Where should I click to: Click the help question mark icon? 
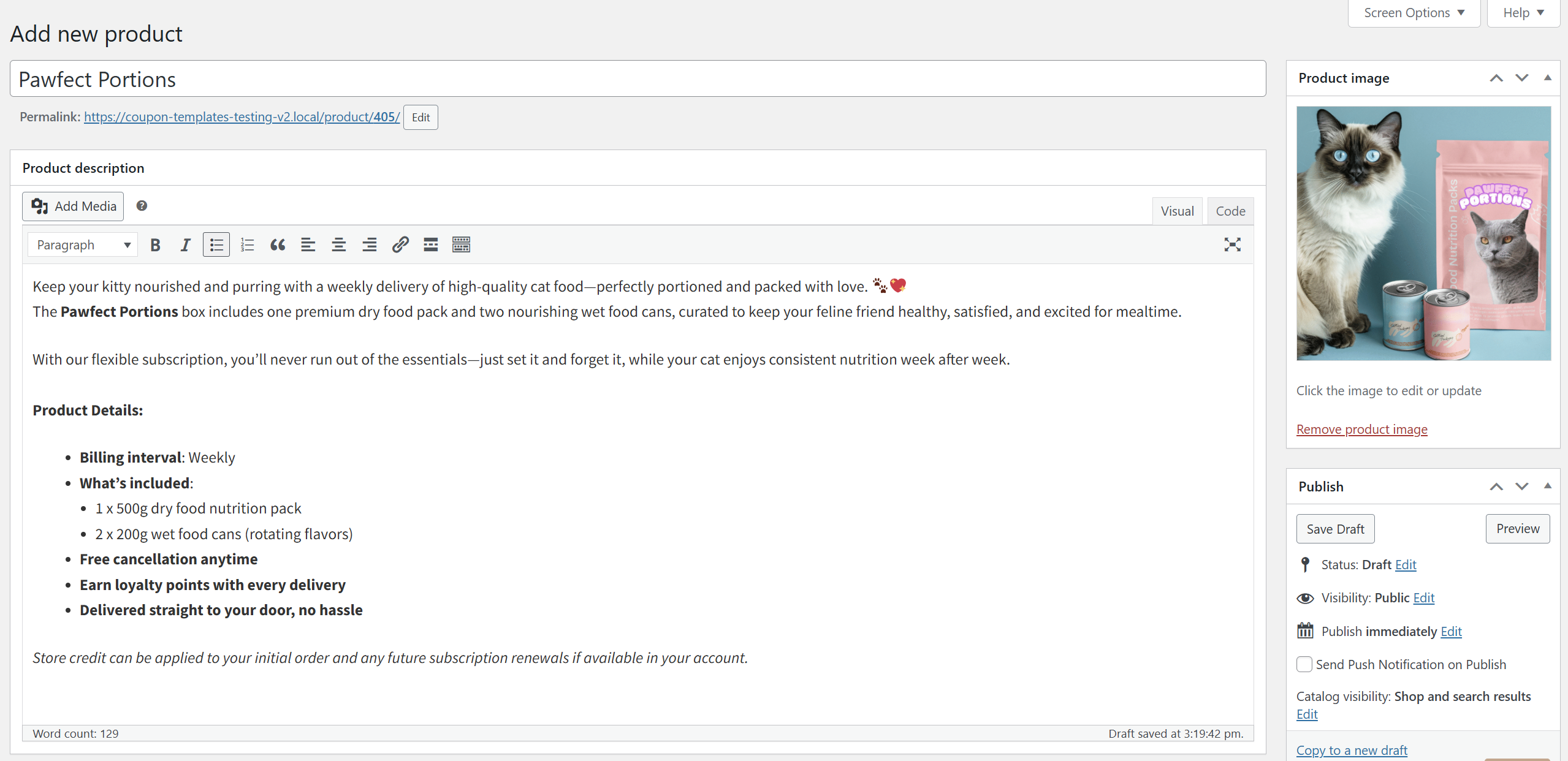coord(142,206)
